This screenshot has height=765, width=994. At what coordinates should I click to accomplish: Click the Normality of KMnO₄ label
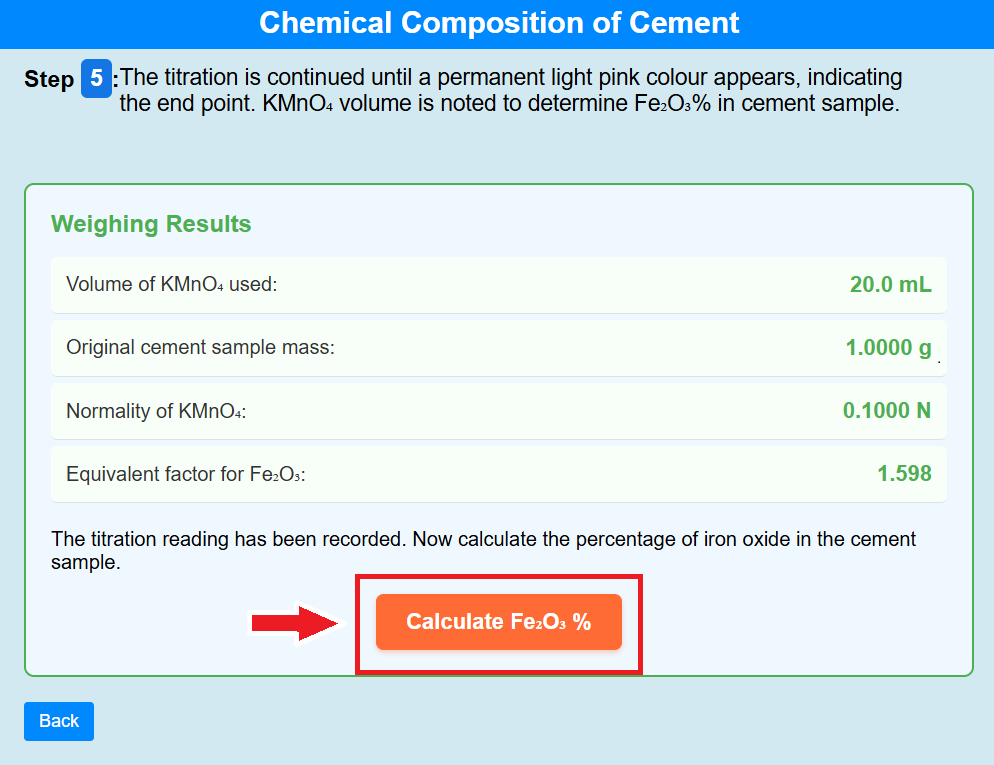[156, 411]
